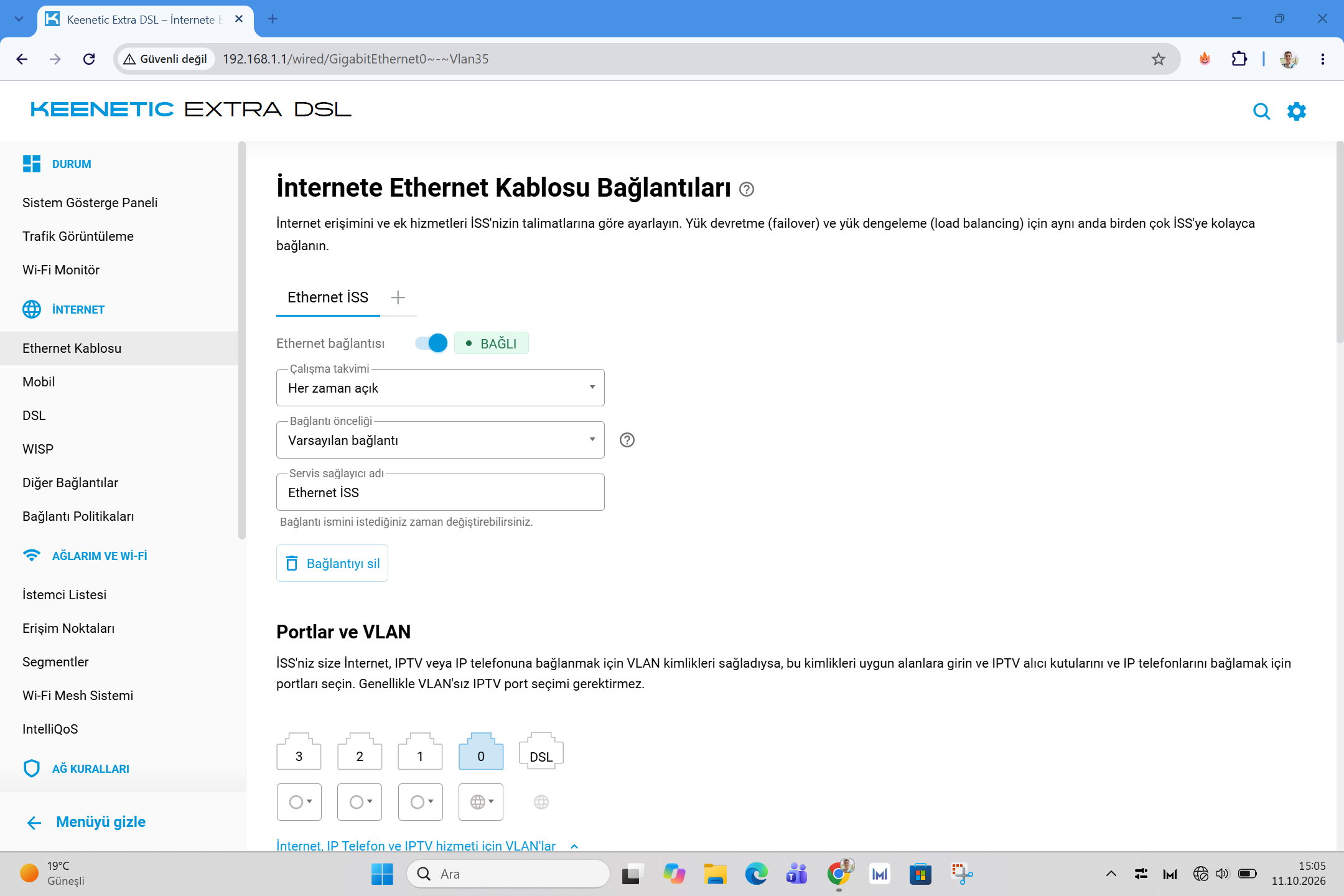
Task: Add a new ISS connection tab
Action: coord(398,297)
